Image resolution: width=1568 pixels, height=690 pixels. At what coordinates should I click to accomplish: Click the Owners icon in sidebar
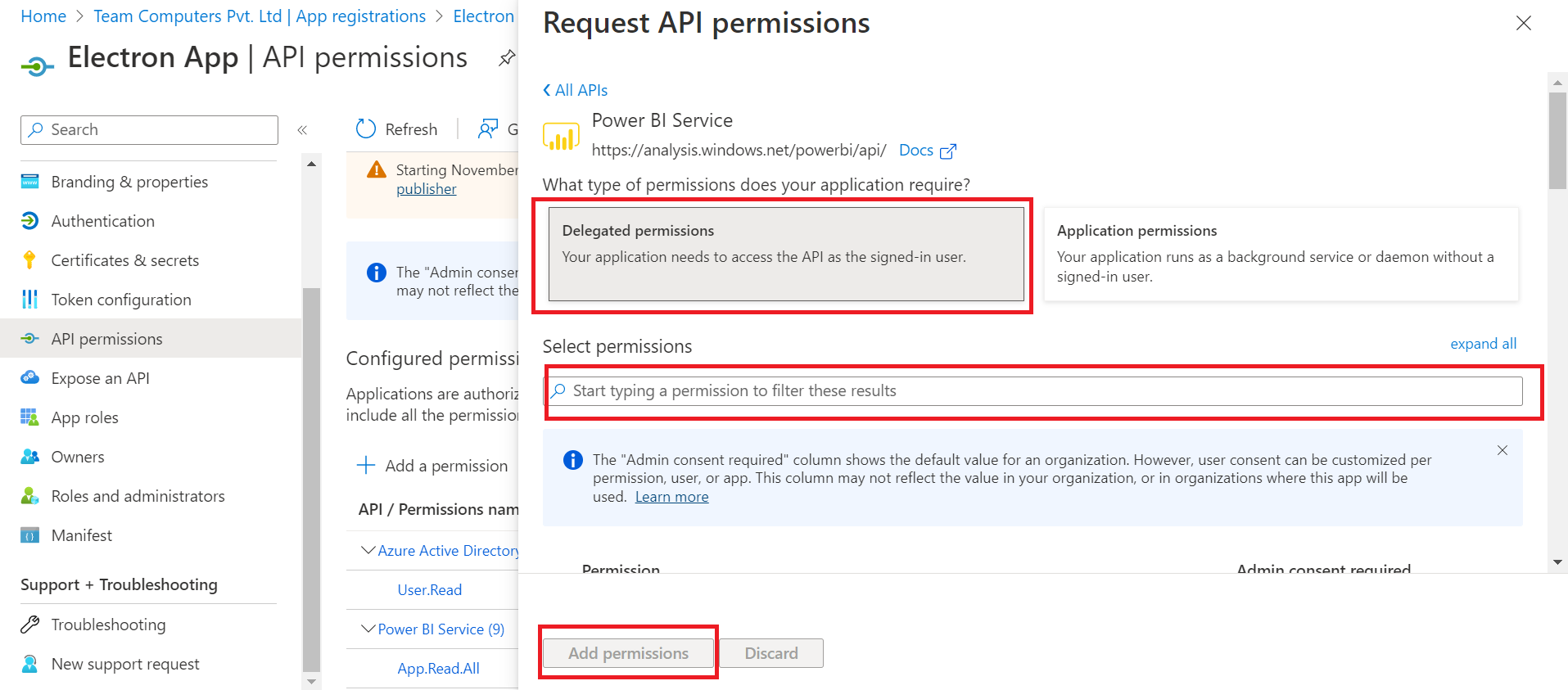30,456
